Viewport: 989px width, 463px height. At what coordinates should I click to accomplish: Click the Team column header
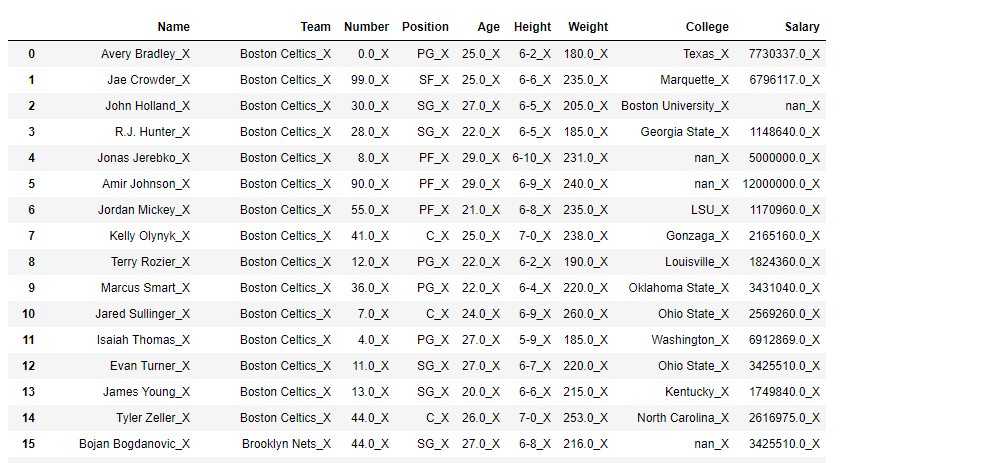315,27
